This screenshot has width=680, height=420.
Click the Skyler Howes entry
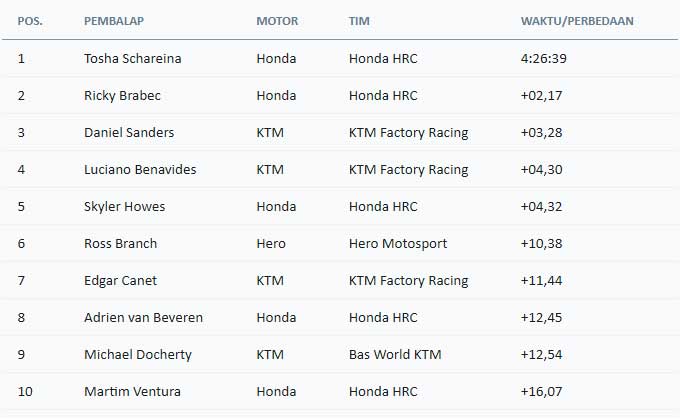point(125,207)
